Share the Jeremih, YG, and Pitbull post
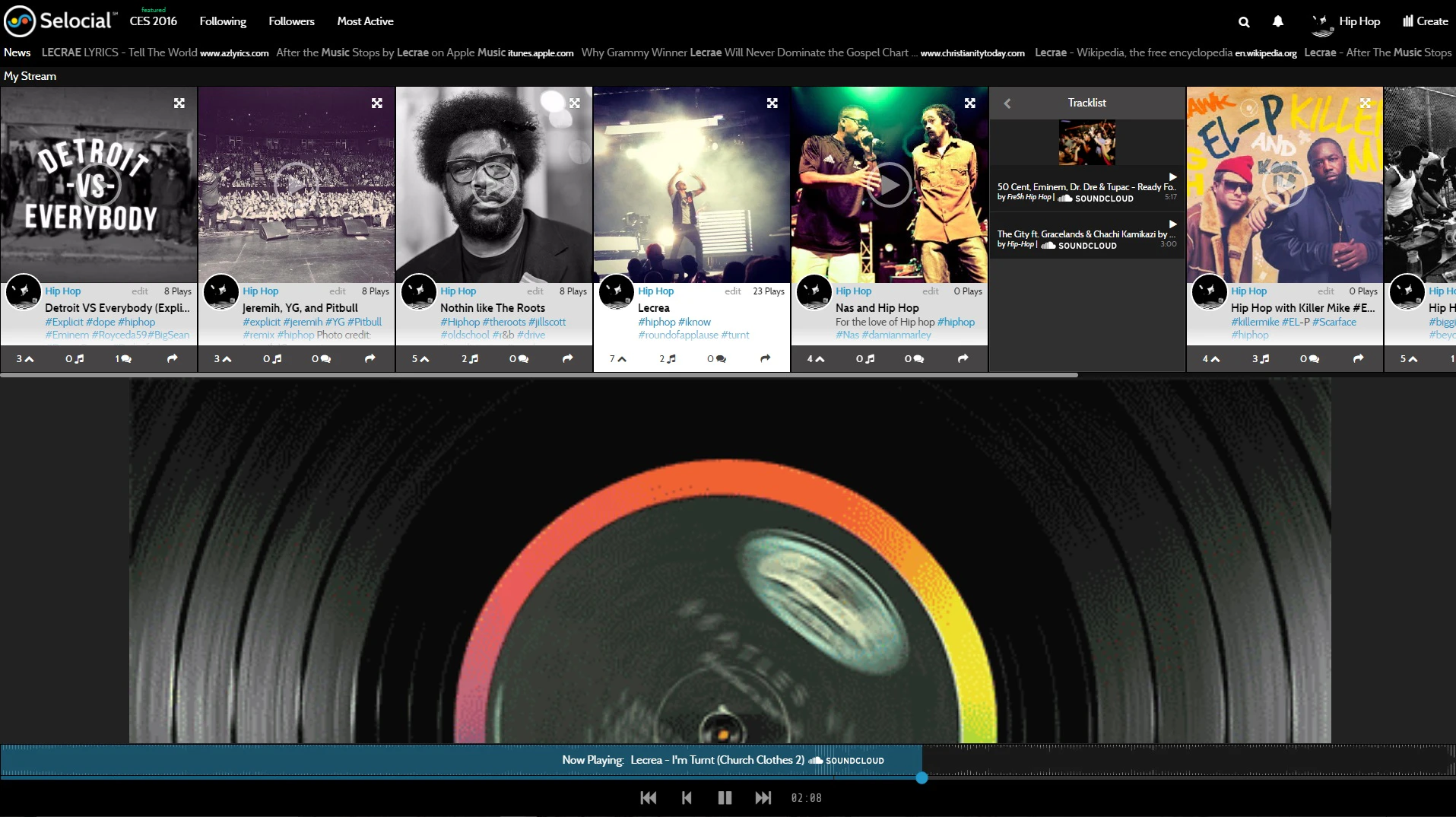The height and width of the screenshot is (817, 1456). [x=370, y=358]
